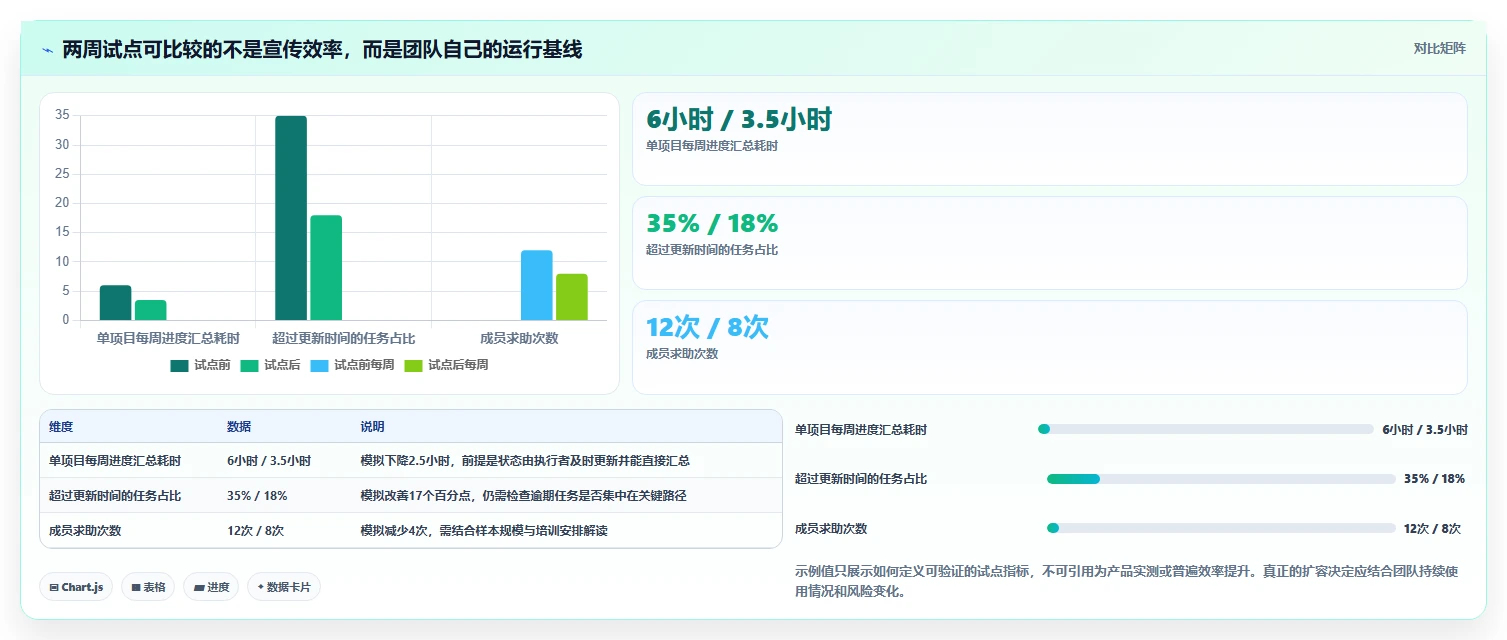Click the note starting 模拟改善17个百分点
Image resolution: width=1507 pixels, height=640 pixels.
[x=523, y=496]
